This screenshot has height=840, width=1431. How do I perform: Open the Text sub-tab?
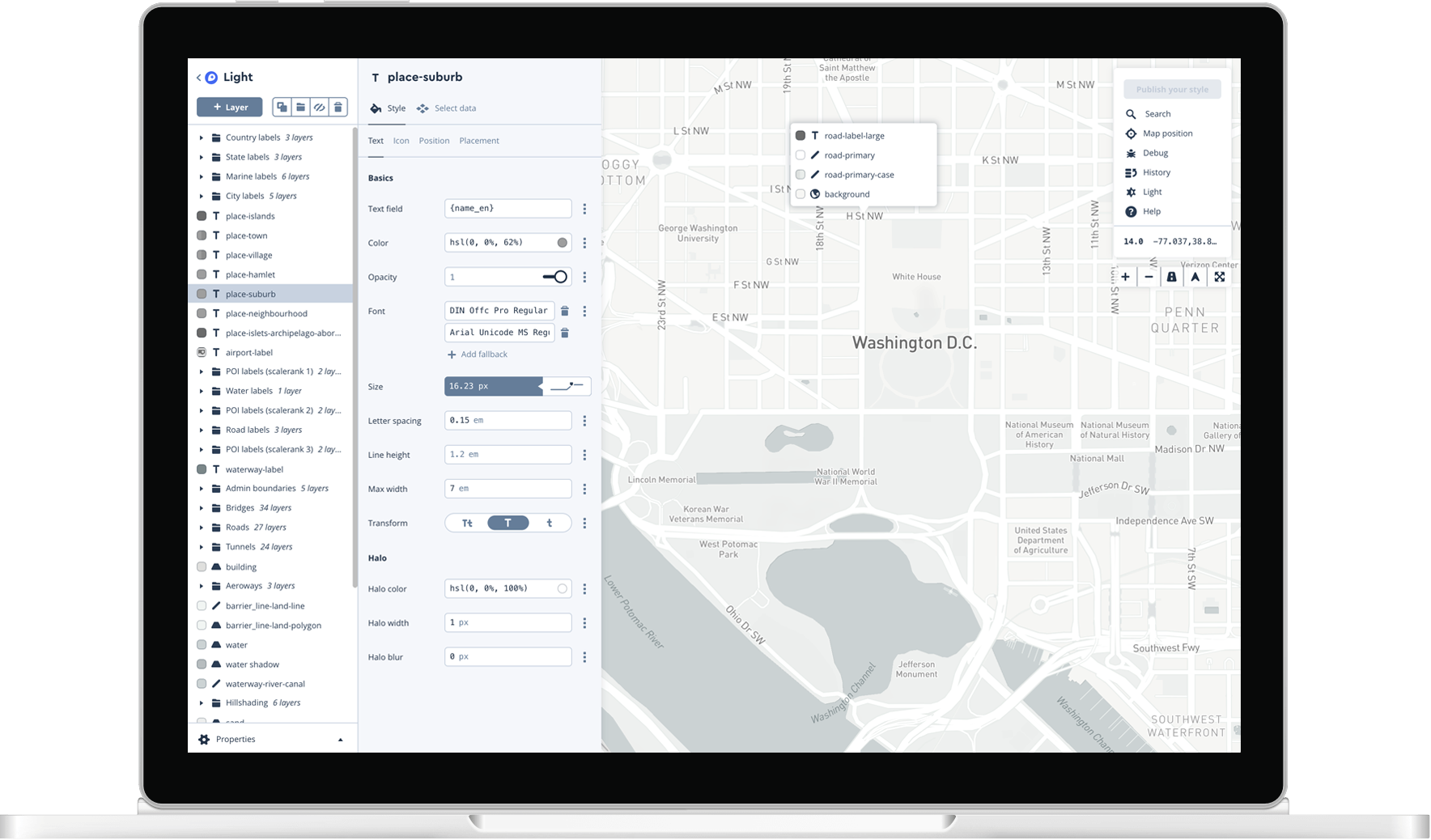tap(376, 141)
